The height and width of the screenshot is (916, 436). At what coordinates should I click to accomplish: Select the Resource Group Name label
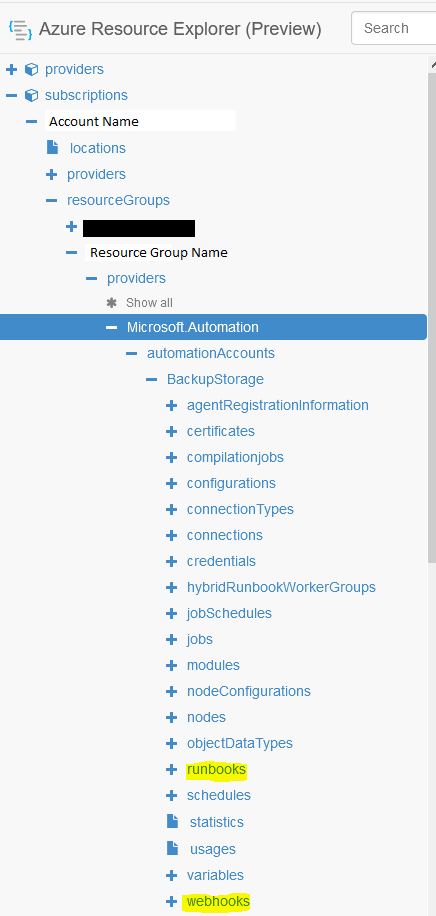pyautogui.click(x=158, y=252)
